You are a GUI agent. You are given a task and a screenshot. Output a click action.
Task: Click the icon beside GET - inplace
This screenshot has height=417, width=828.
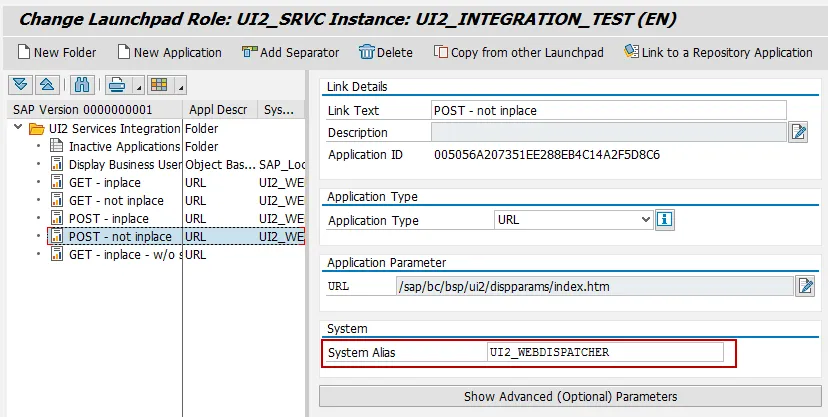coord(57,182)
